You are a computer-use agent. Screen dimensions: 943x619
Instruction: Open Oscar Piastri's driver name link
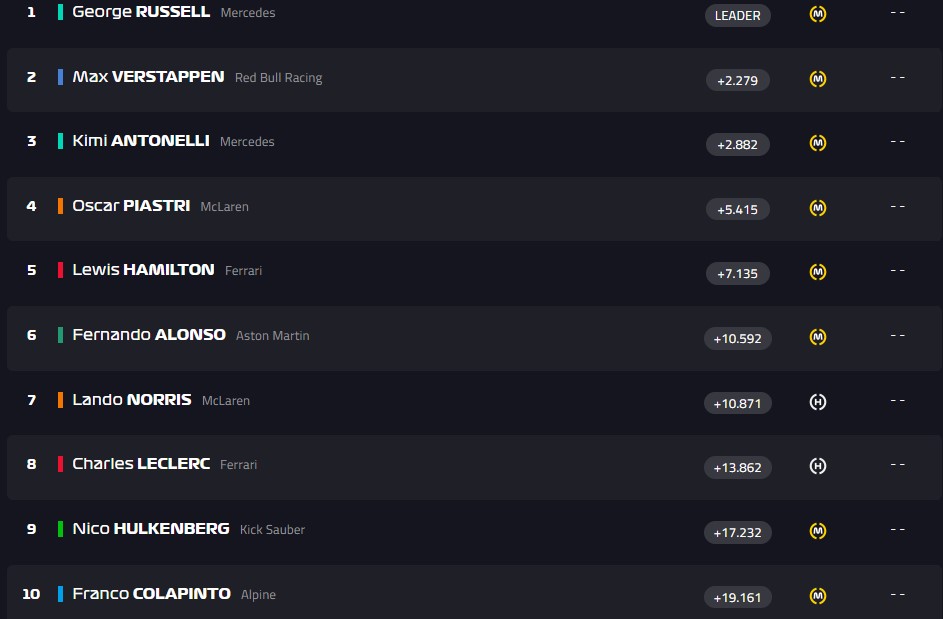[x=131, y=206]
